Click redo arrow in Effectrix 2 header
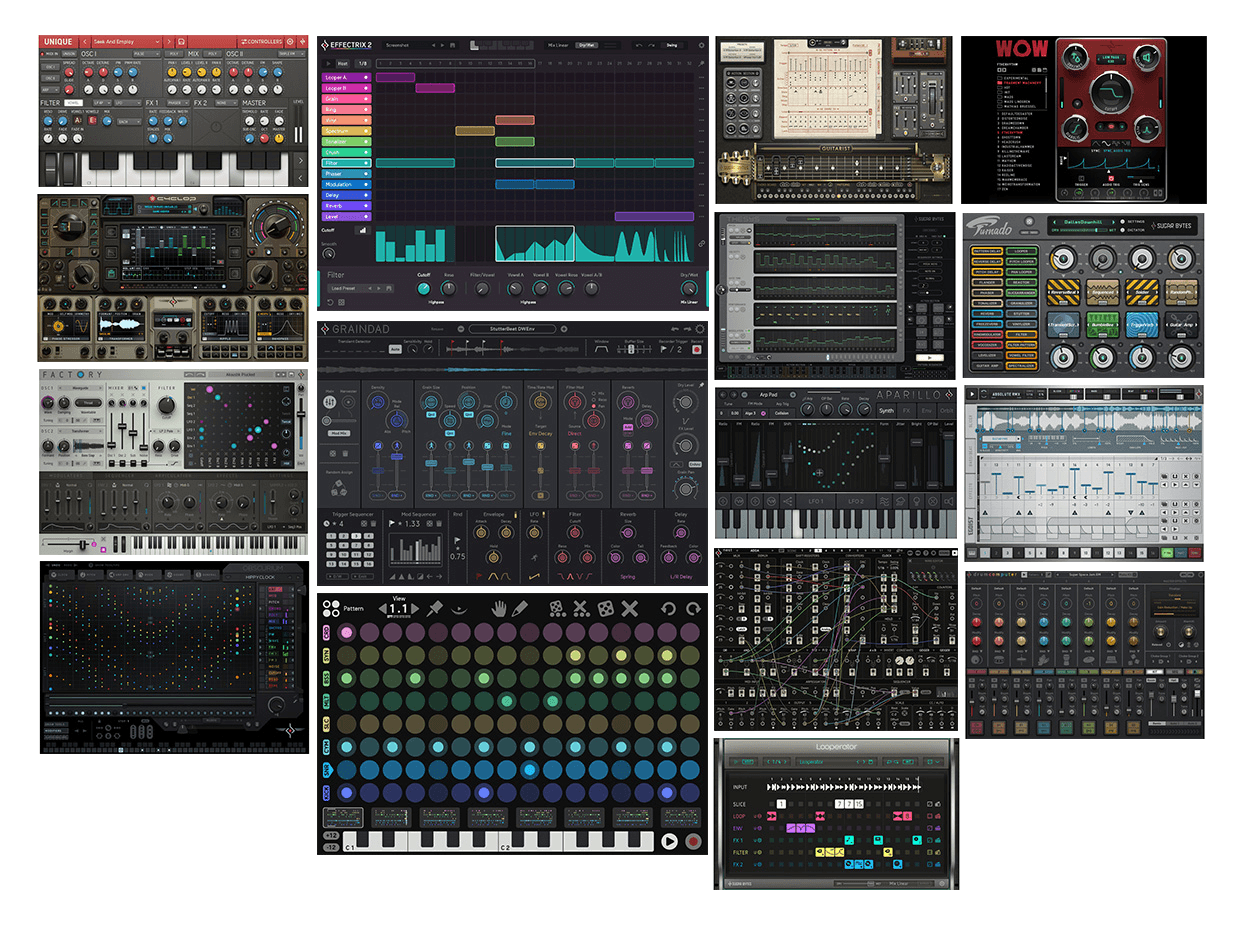This screenshot has height=928, width=1238. [x=651, y=45]
